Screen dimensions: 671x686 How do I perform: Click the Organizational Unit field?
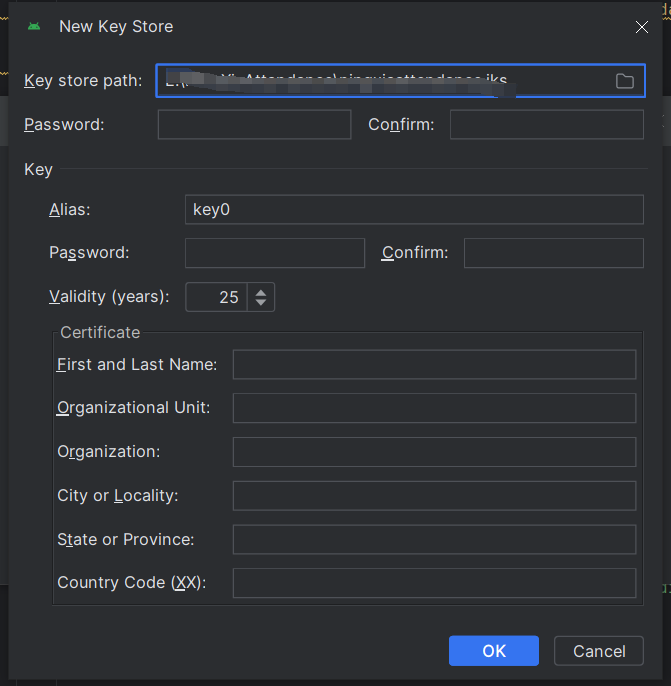(434, 408)
